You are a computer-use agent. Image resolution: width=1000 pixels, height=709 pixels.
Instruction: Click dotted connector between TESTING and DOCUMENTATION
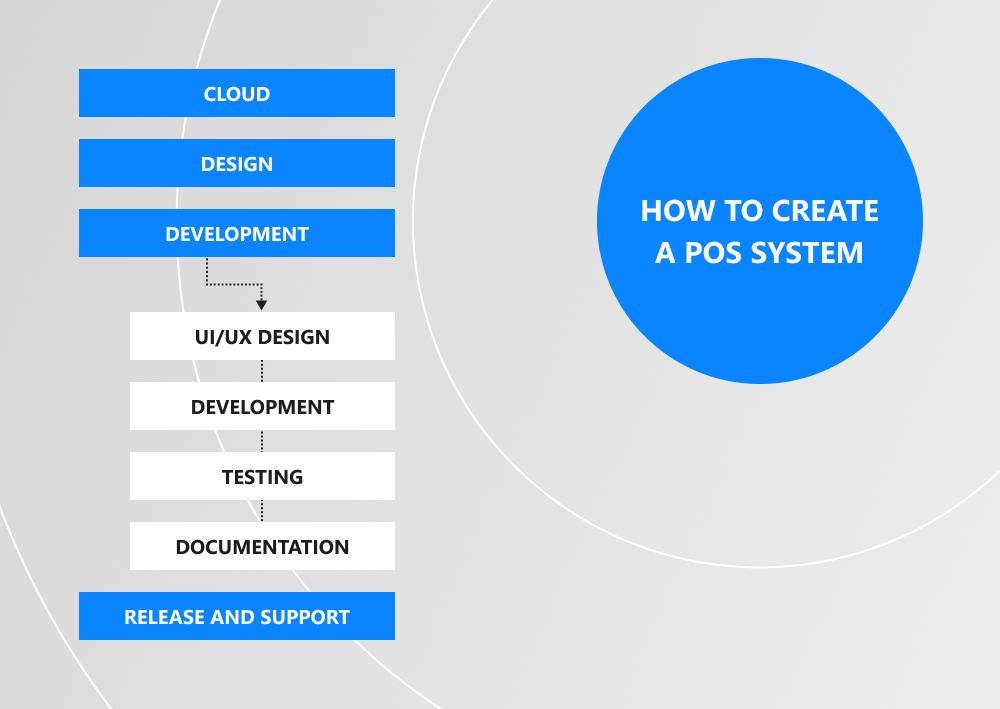pyautogui.click(x=262, y=511)
